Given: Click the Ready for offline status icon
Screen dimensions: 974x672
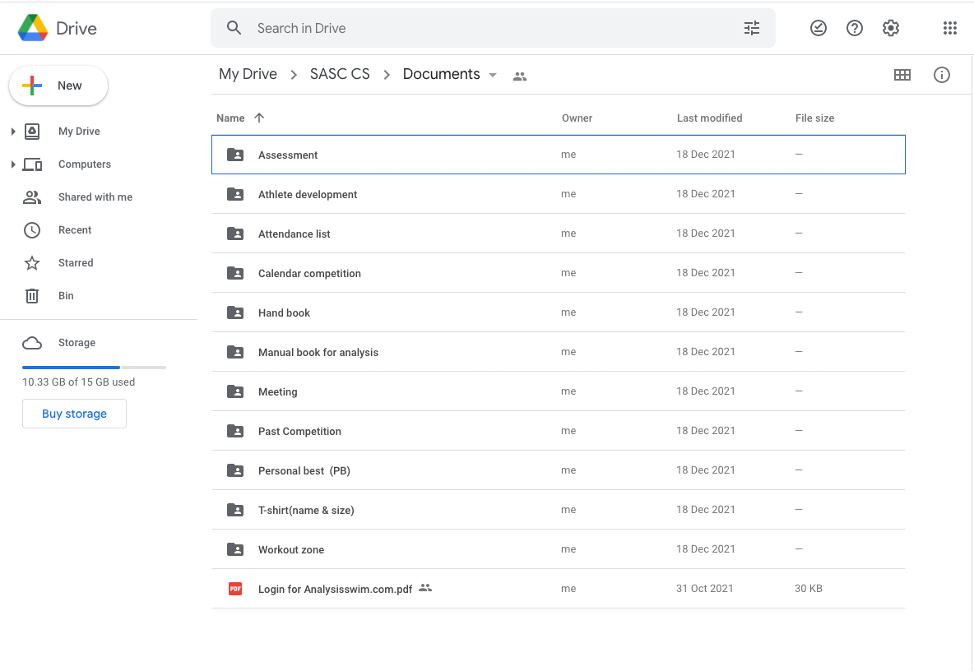Looking at the screenshot, I should [x=818, y=28].
